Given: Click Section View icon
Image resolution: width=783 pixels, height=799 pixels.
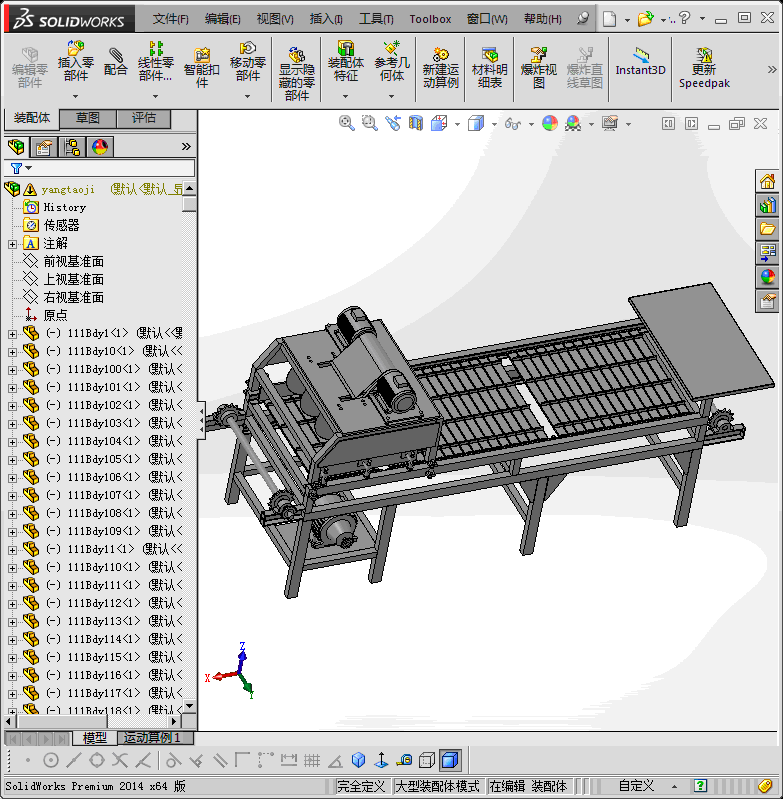Looking at the screenshot, I should pyautogui.click(x=416, y=123).
